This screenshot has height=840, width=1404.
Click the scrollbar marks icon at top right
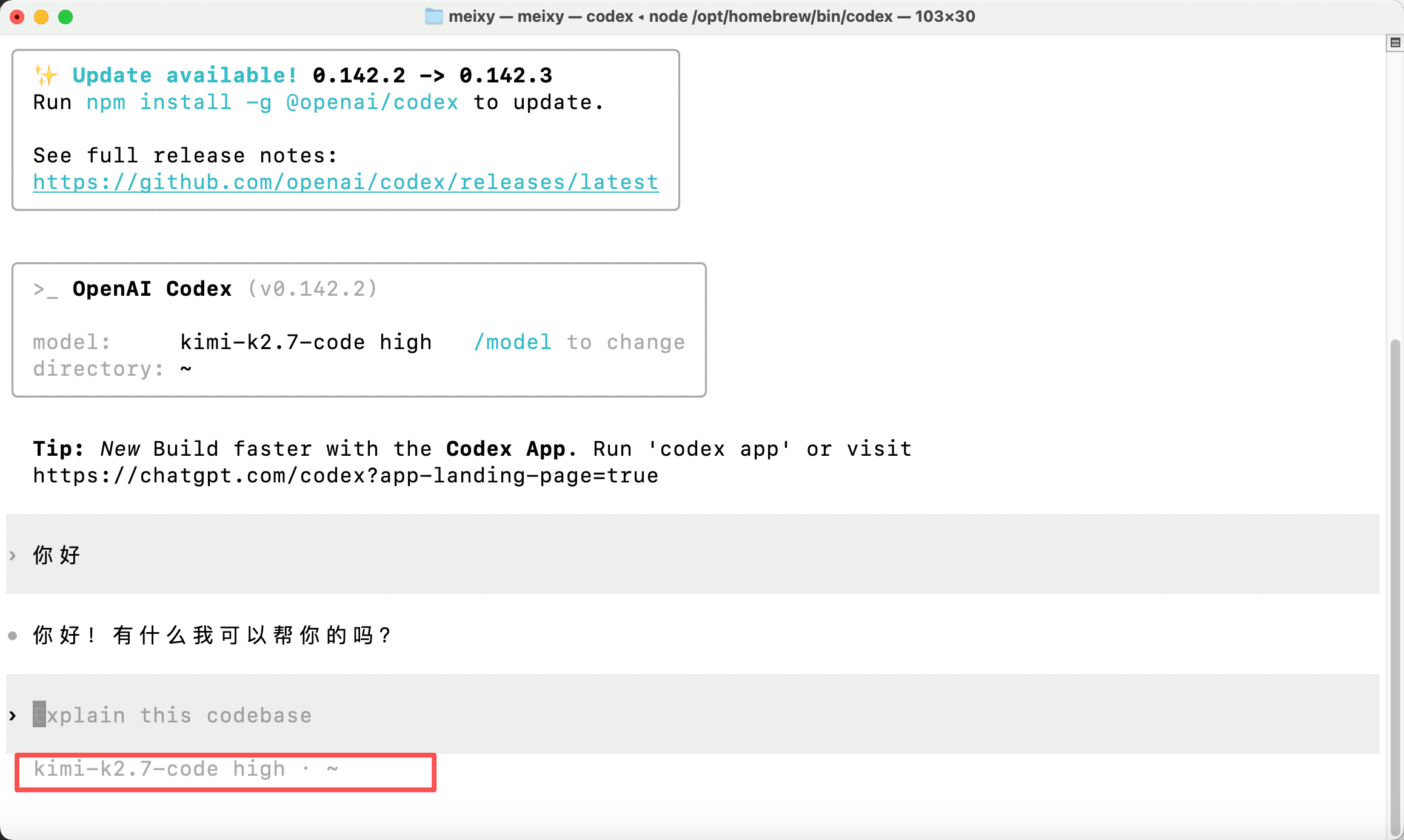pos(1395,42)
